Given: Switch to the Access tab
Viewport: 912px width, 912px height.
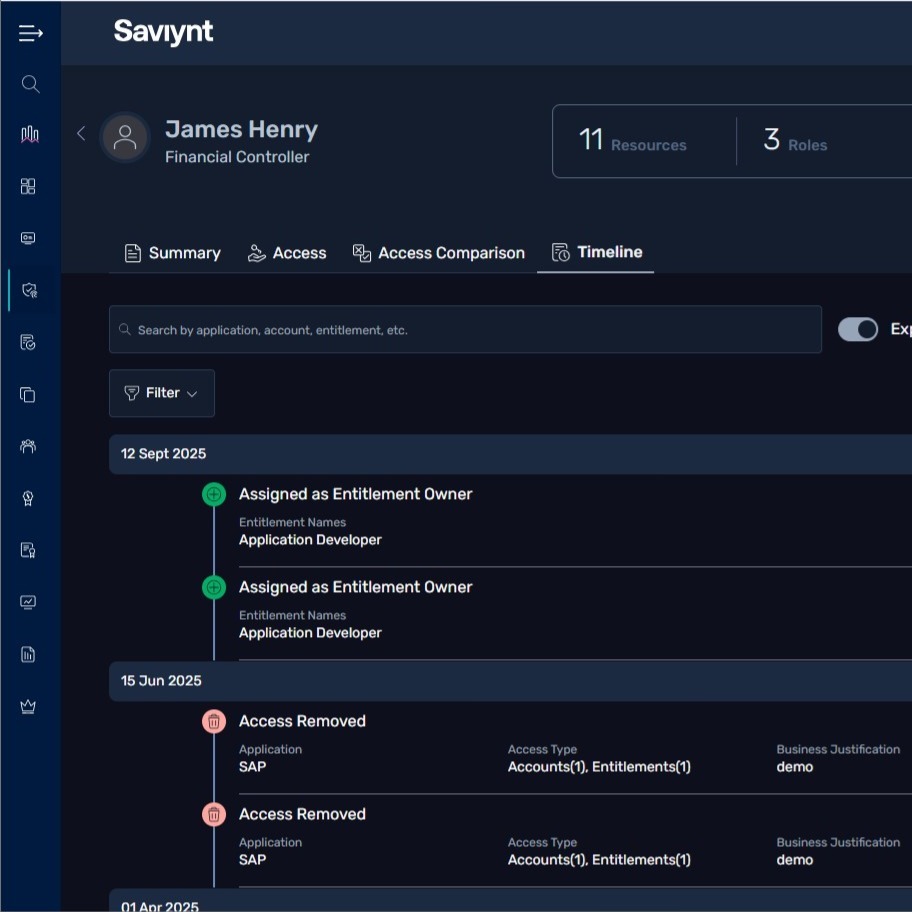Looking at the screenshot, I should click(x=287, y=253).
